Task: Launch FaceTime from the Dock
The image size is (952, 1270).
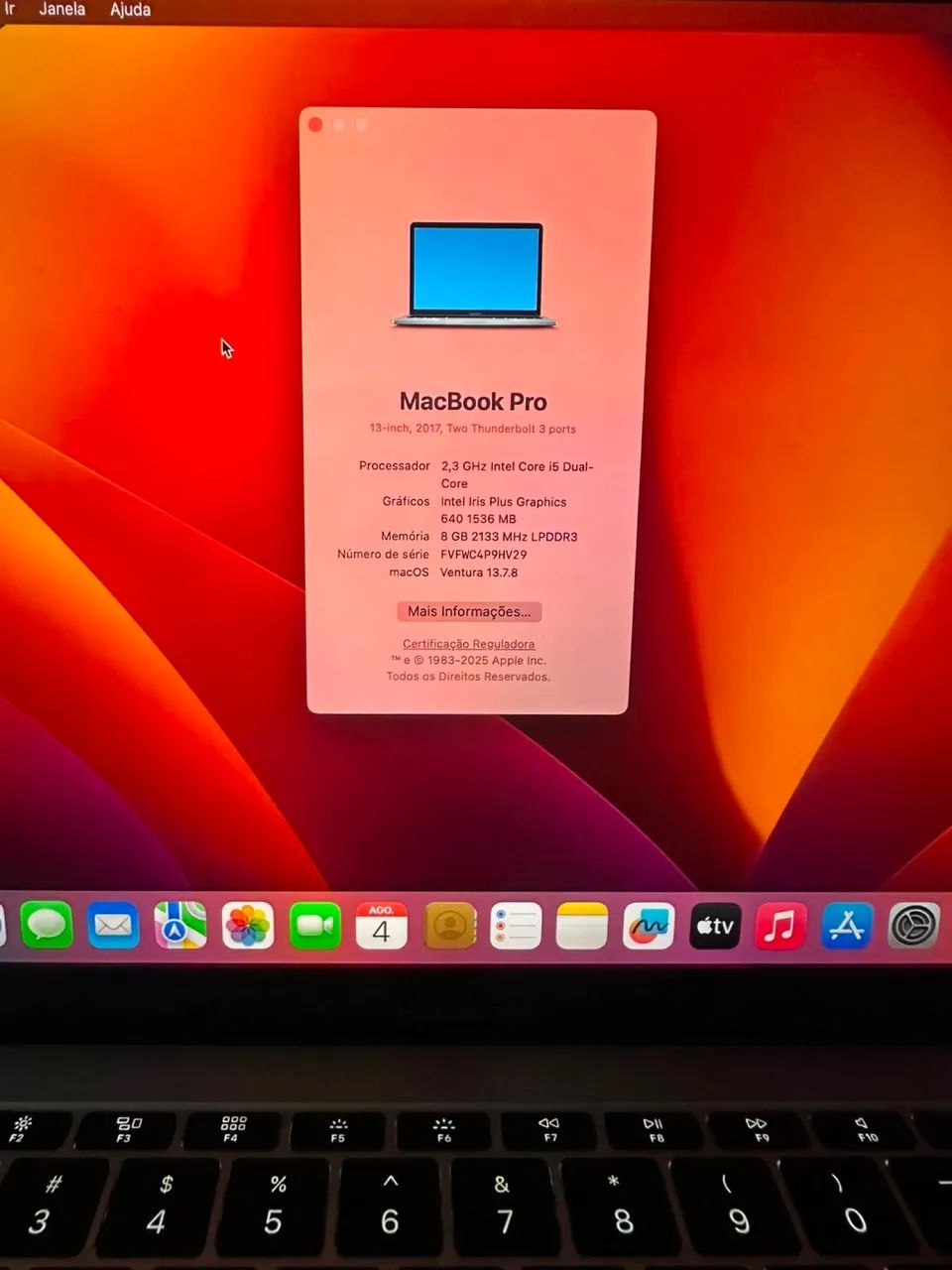Action: (315, 926)
